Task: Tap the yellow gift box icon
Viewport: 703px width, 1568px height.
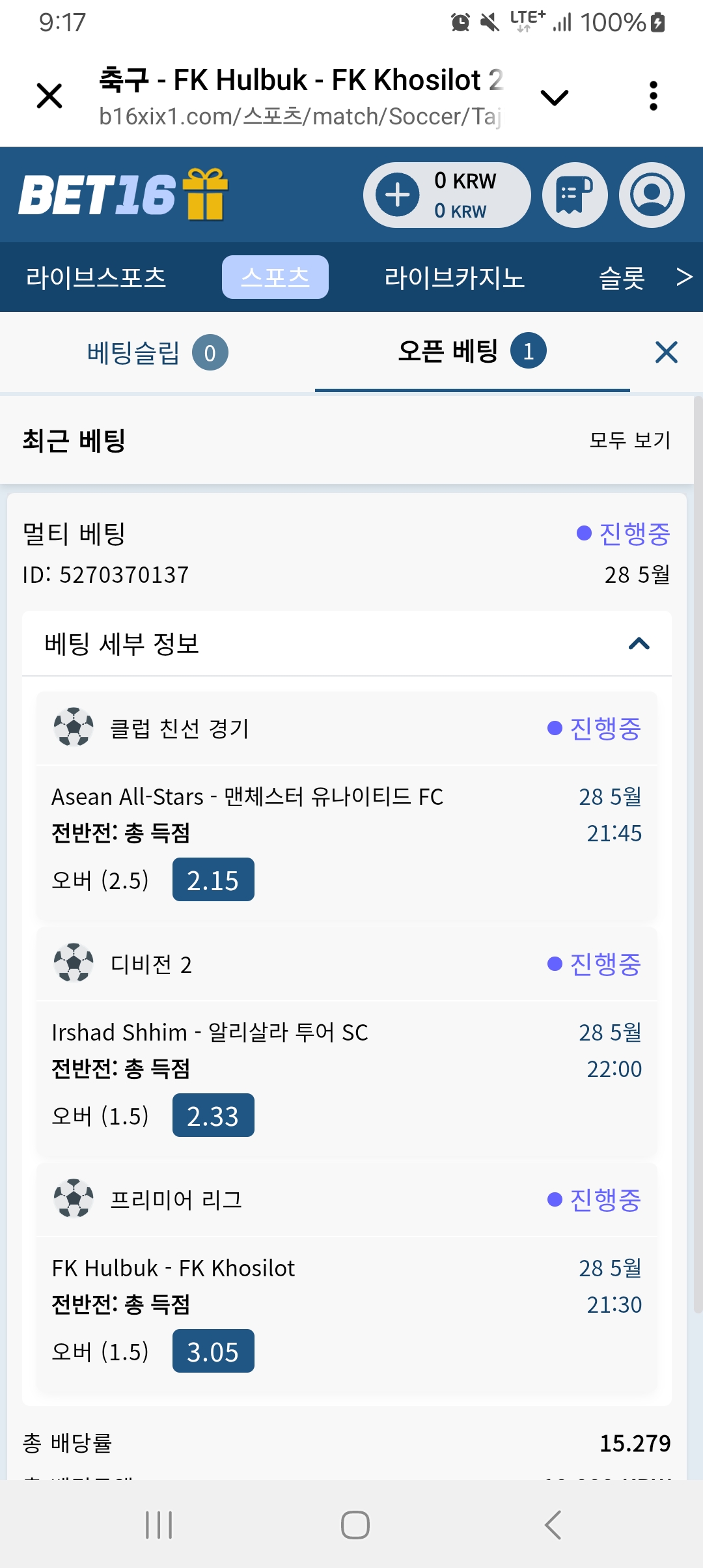Action: (x=205, y=194)
